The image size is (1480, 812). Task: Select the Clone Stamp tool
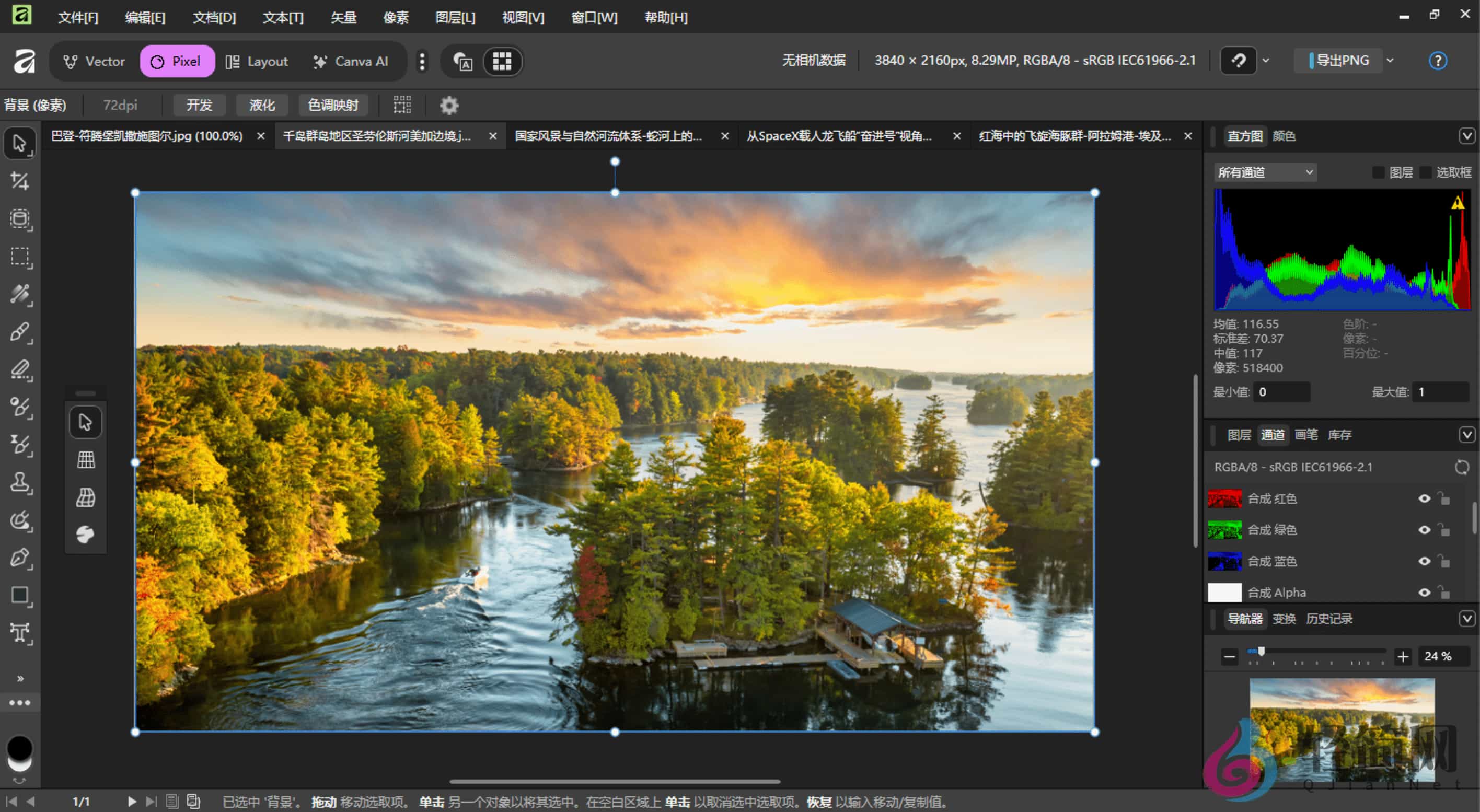(20, 482)
